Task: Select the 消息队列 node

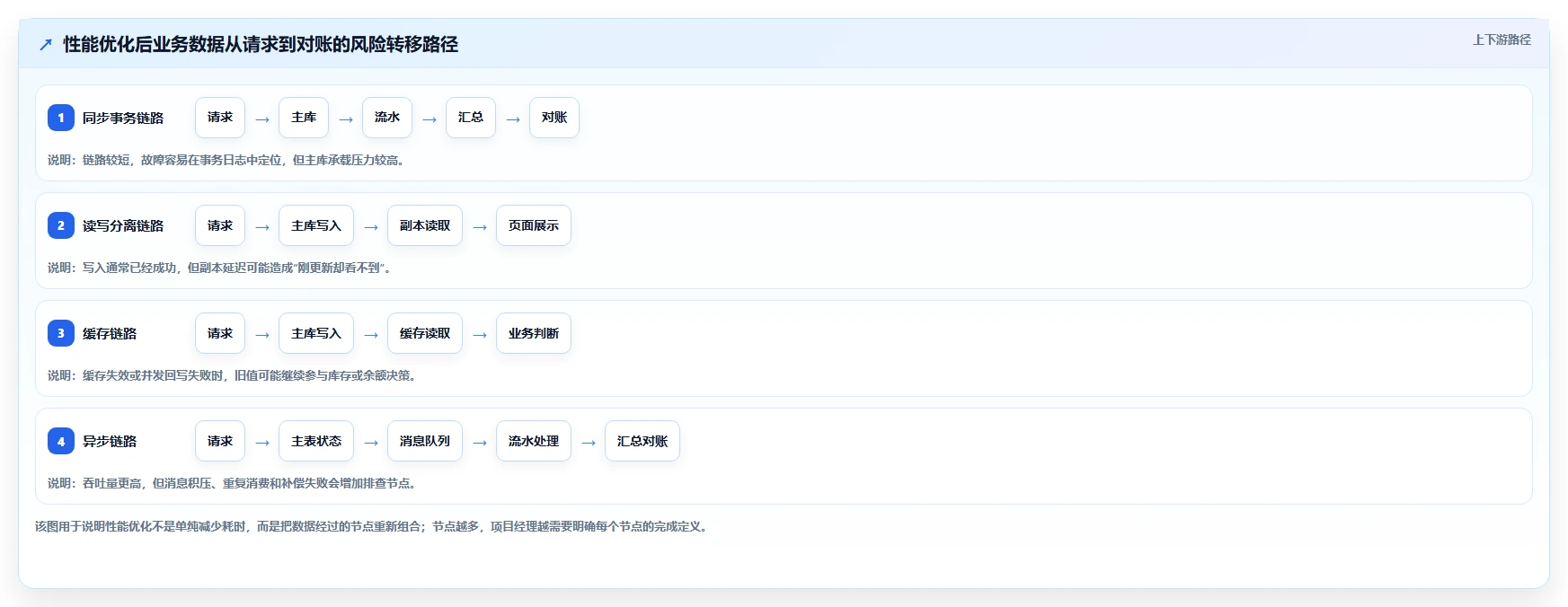Action: point(425,441)
